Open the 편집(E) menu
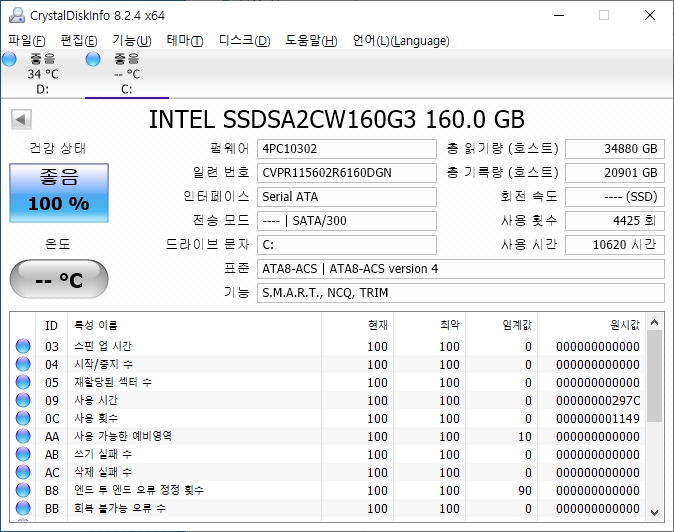The image size is (674, 532). (79, 41)
